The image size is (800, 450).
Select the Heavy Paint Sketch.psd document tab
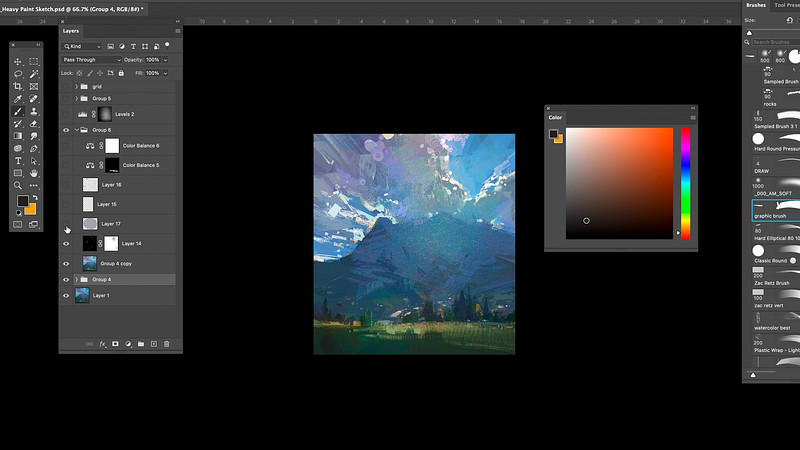coord(71,9)
